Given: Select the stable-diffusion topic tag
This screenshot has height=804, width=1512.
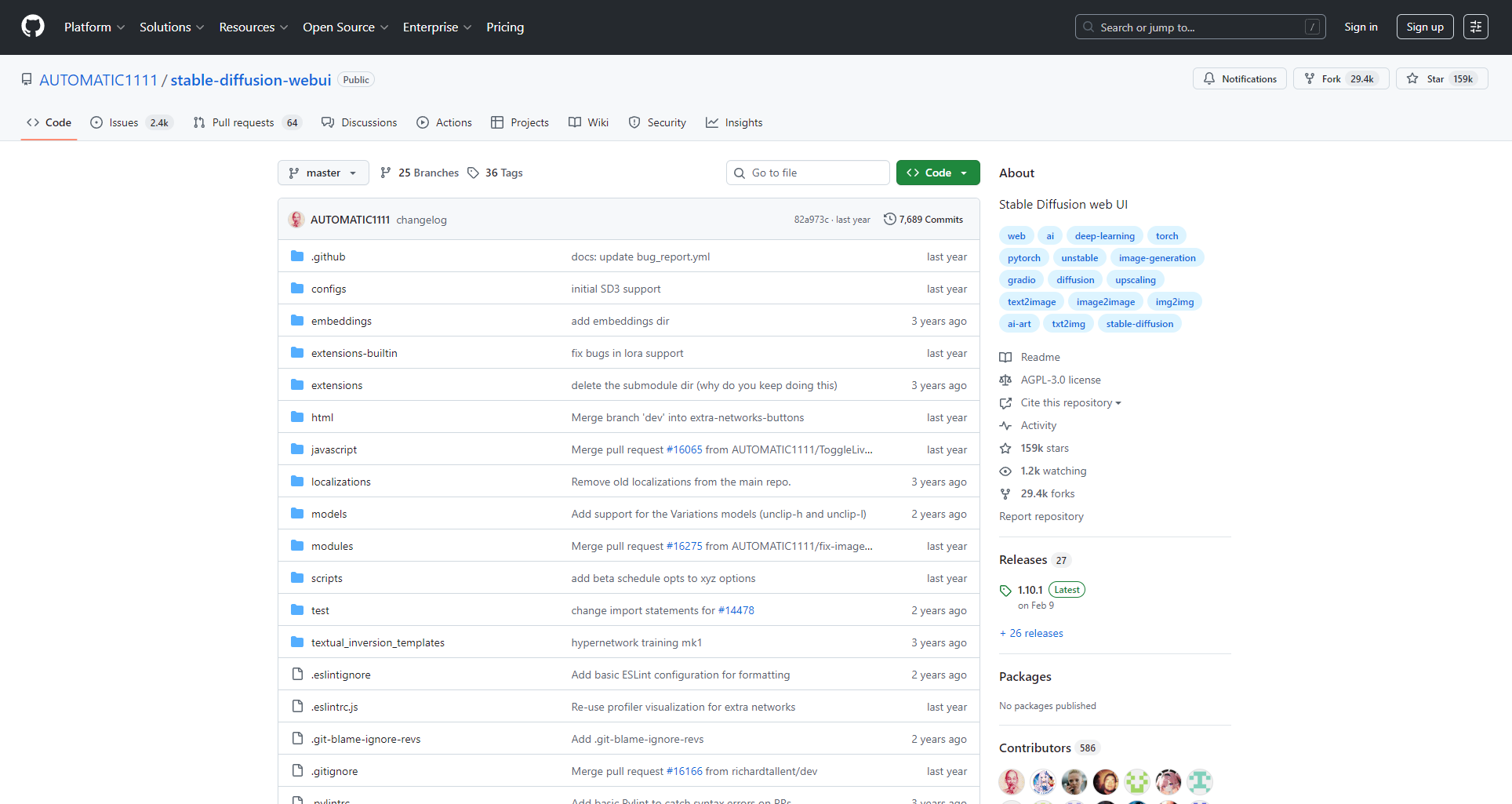Looking at the screenshot, I should (x=1139, y=324).
